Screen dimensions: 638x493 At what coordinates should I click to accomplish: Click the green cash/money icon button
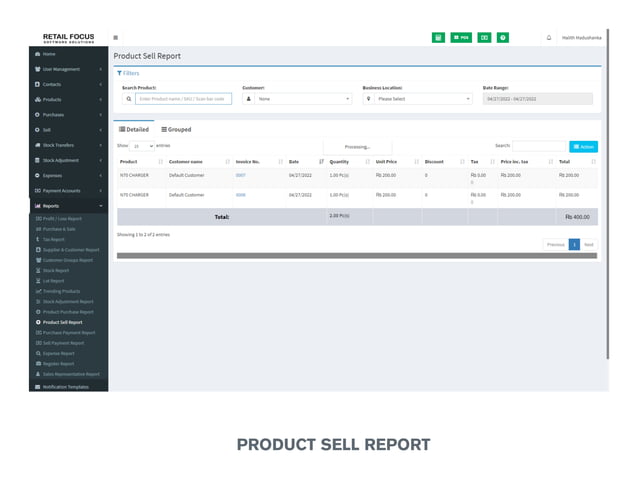point(484,37)
